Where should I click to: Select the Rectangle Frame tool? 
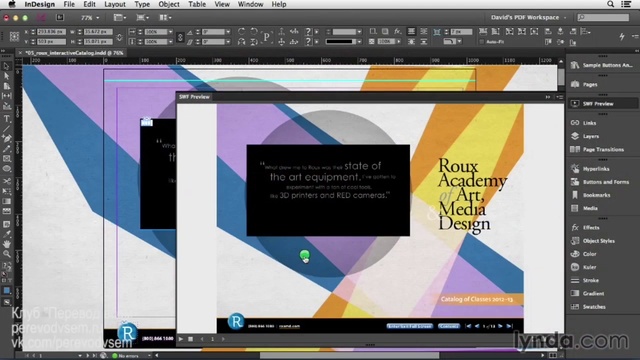pos(7,158)
